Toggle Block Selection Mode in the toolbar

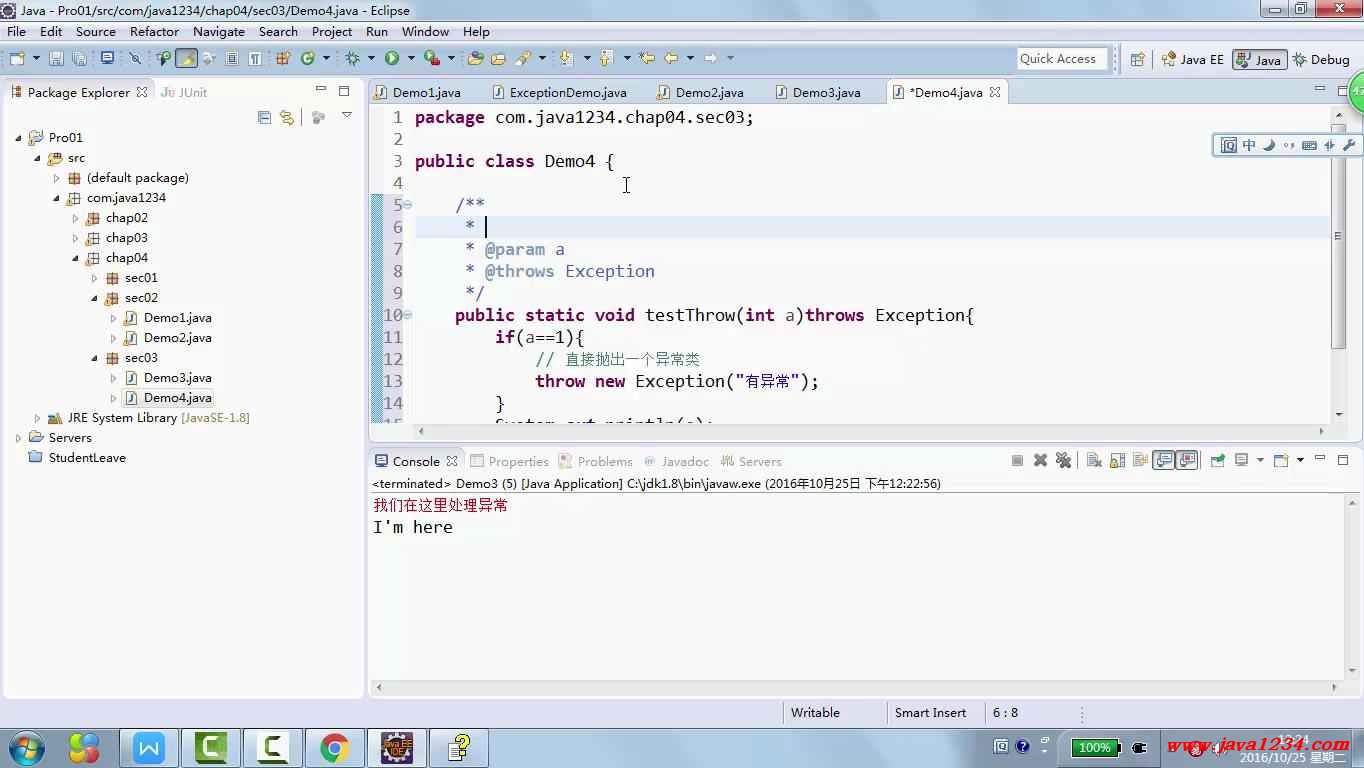(x=231, y=58)
